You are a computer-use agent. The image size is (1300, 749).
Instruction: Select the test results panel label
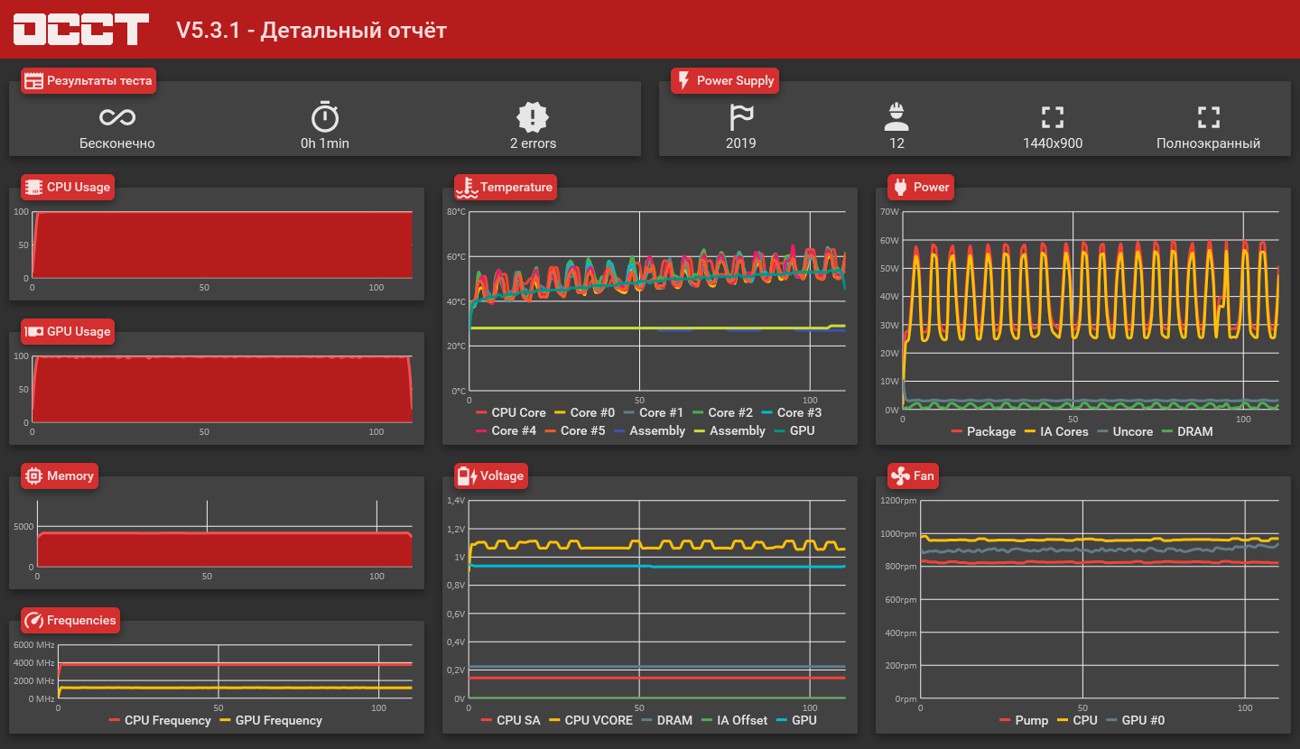(x=89, y=81)
